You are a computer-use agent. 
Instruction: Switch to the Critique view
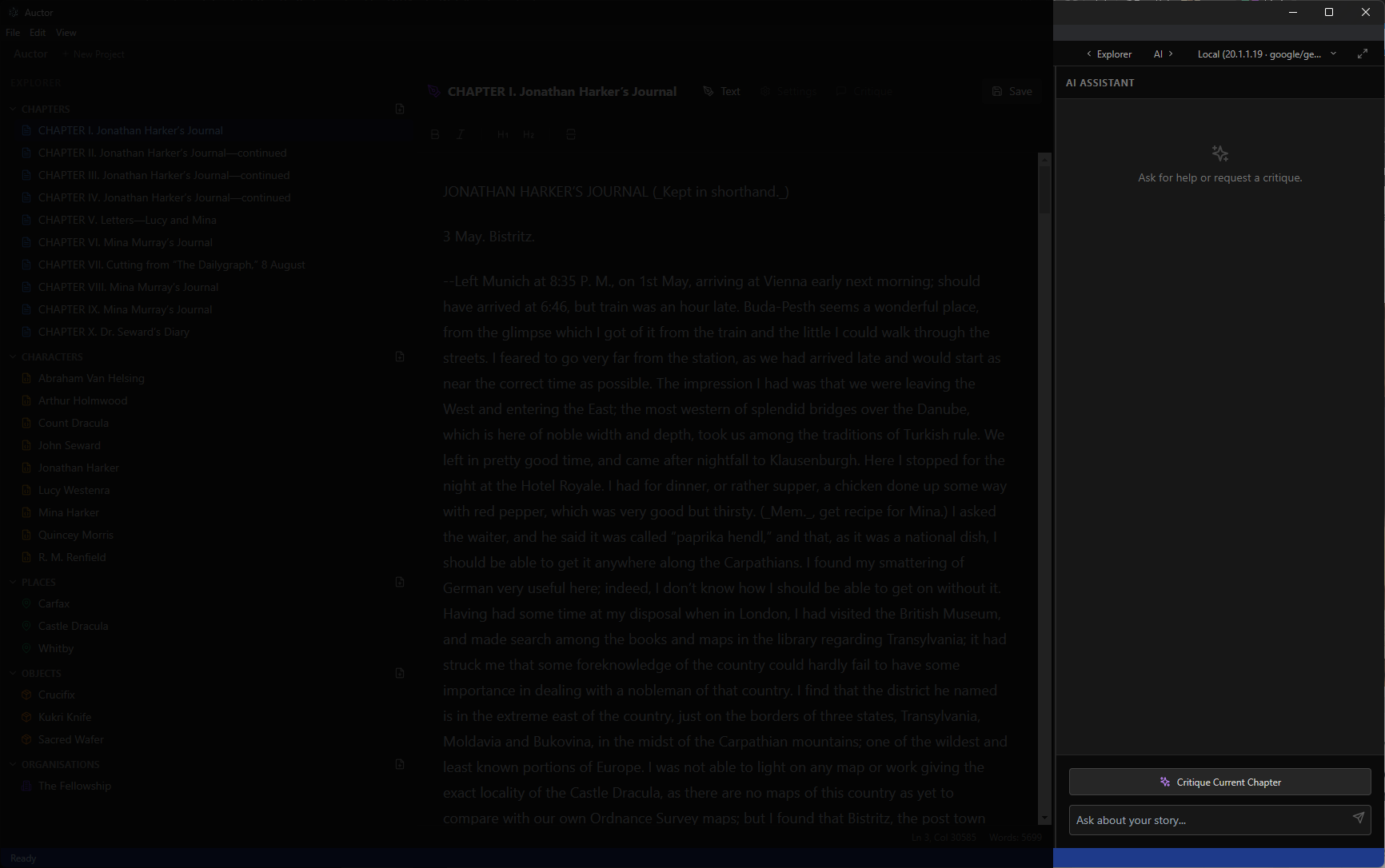tap(864, 90)
